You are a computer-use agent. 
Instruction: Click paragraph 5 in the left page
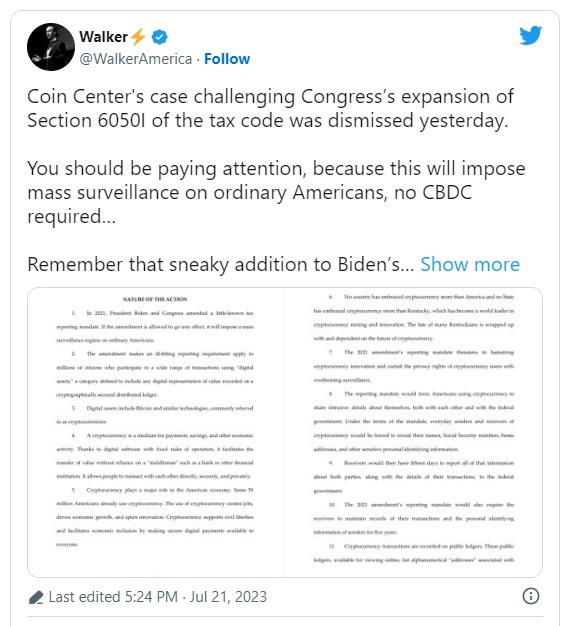155,517
